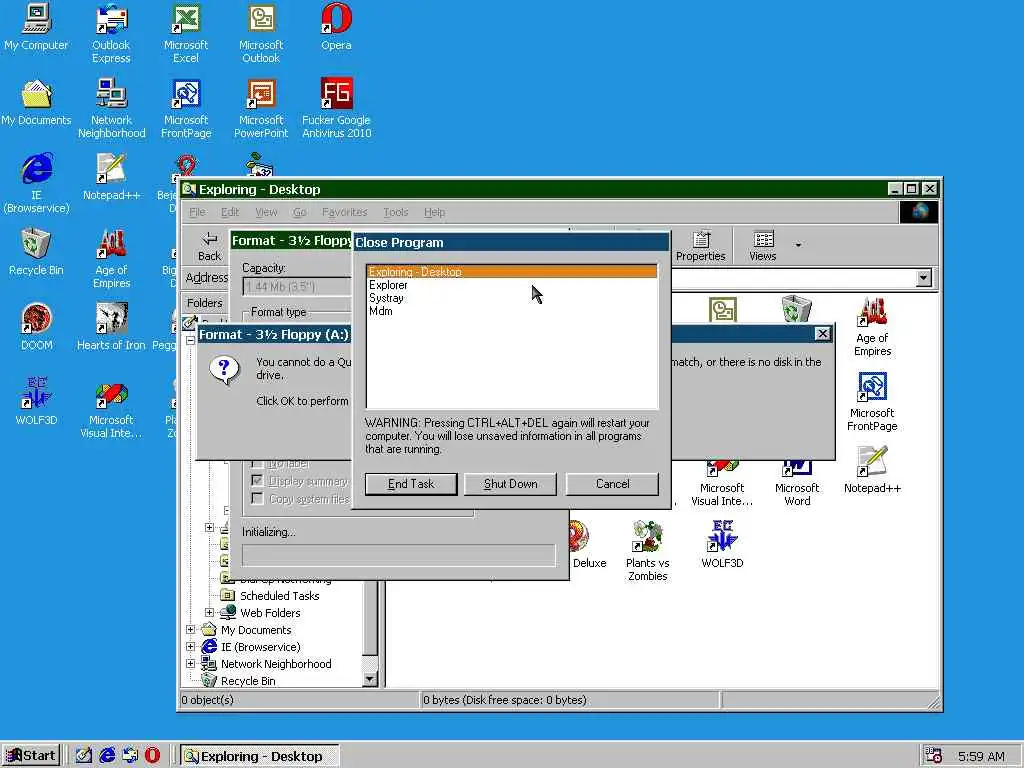
Task: Select Mdm in task list
Action: pos(512,311)
